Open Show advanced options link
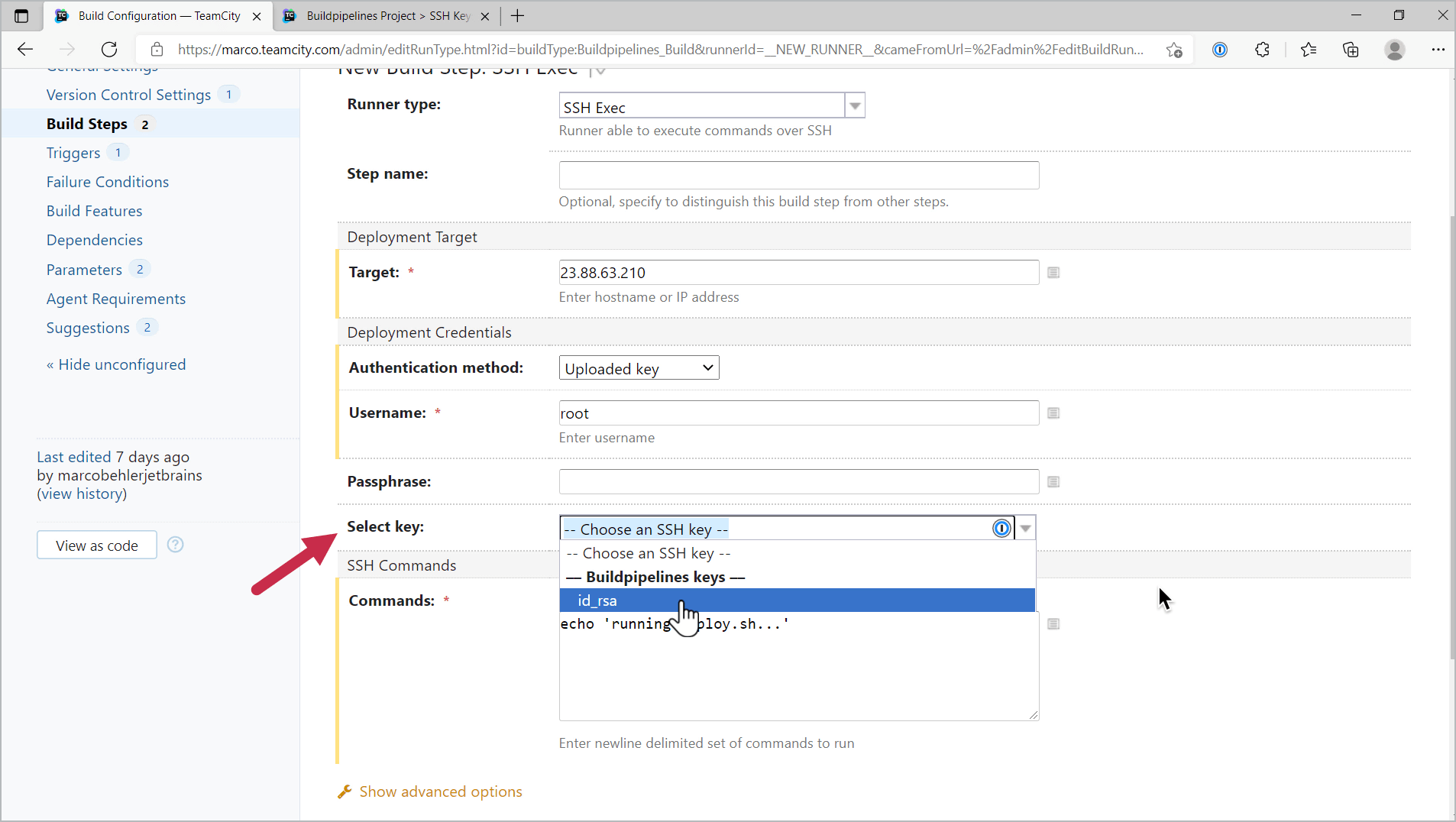 [441, 792]
